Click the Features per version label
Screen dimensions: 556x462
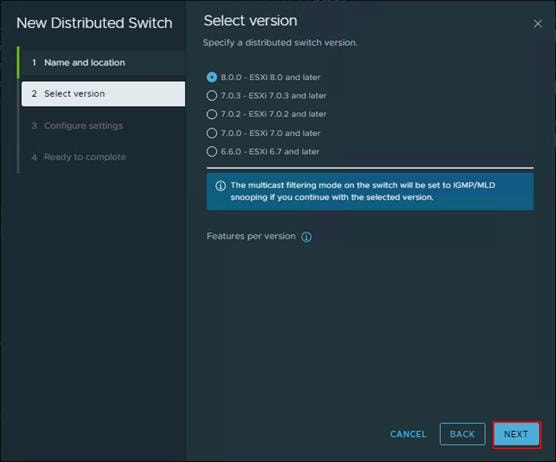(x=251, y=236)
